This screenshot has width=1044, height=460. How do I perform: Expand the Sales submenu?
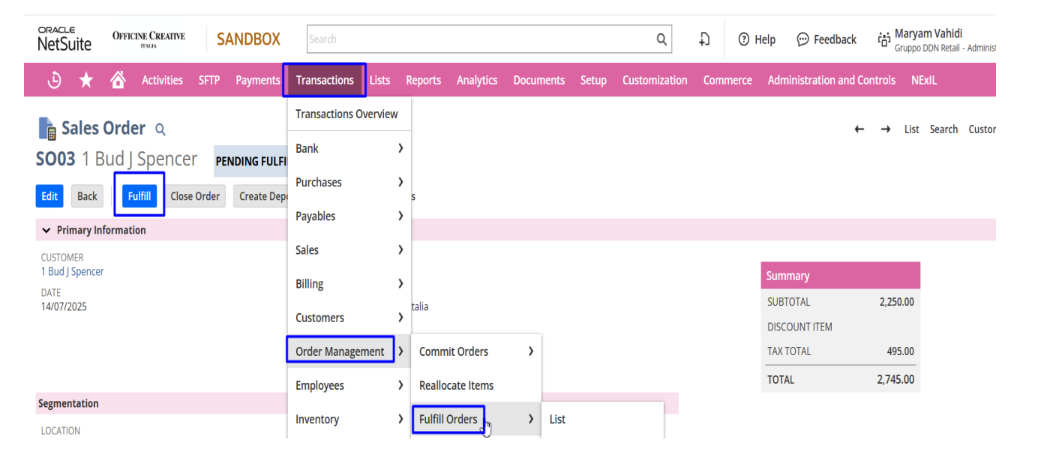click(400, 250)
